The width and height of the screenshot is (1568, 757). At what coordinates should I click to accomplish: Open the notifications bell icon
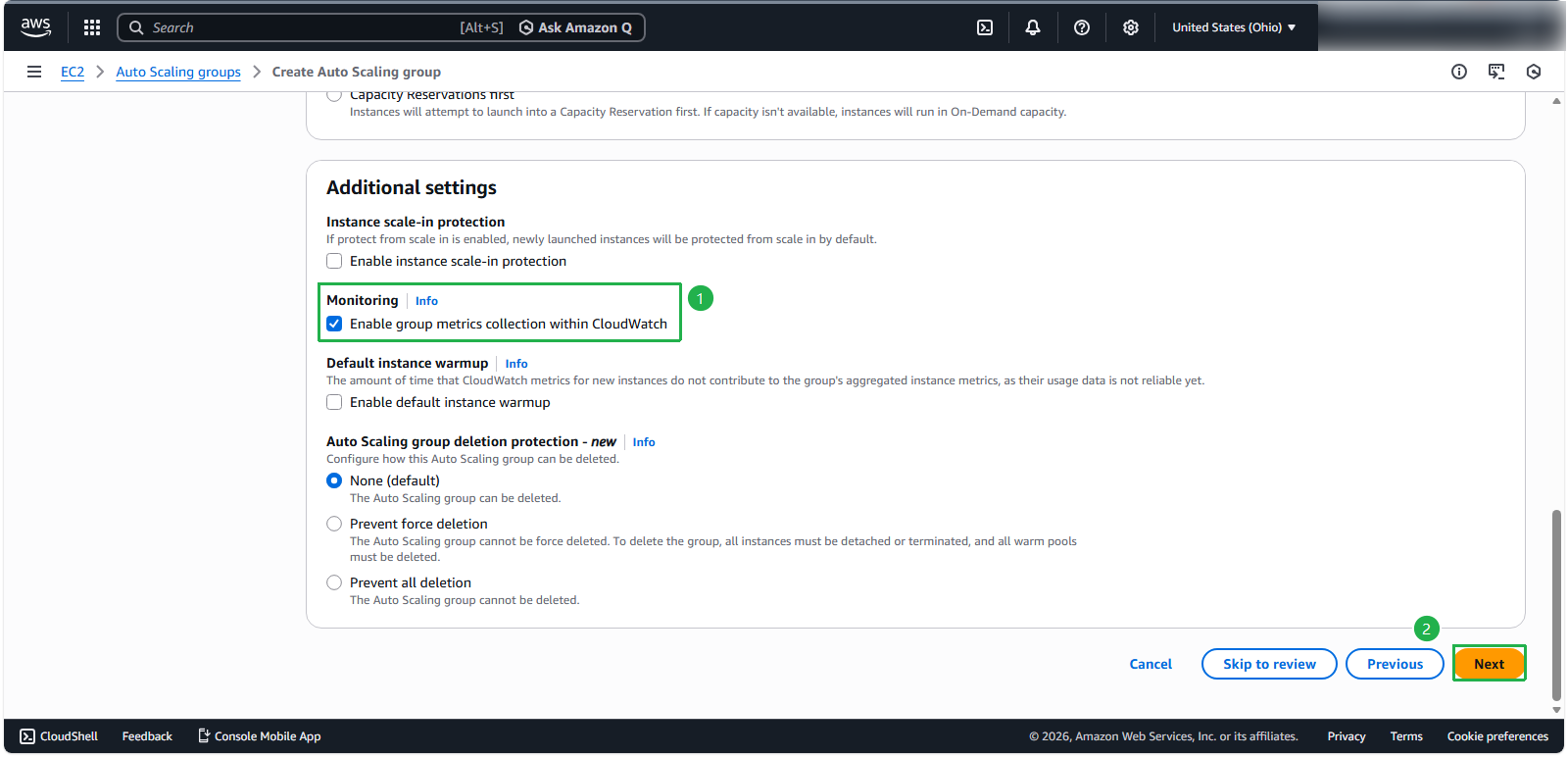click(1033, 27)
